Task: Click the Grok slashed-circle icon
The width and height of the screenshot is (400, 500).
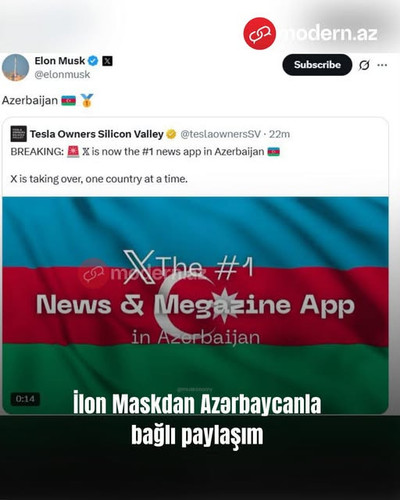Action: (x=364, y=65)
